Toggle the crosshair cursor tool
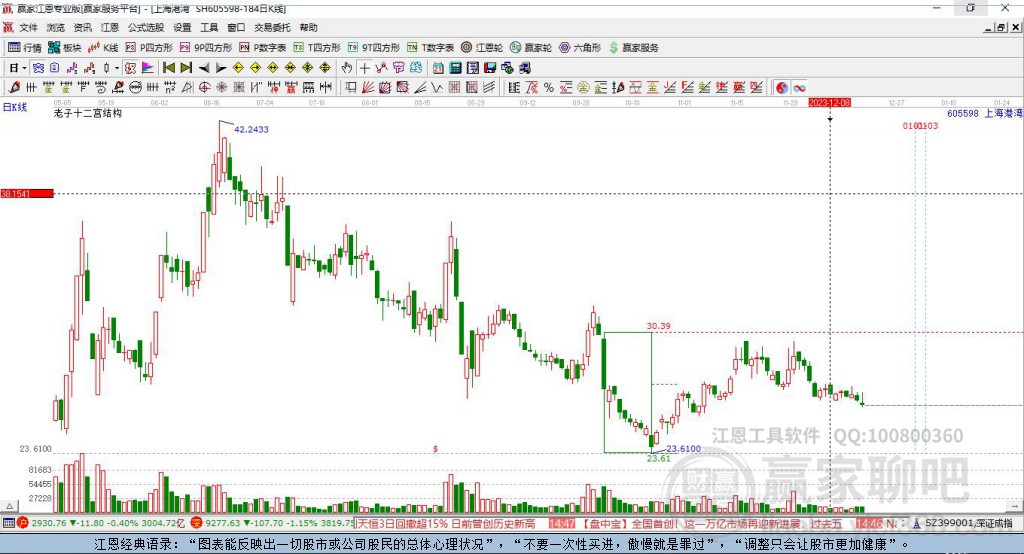The image size is (1024, 554). point(364,68)
